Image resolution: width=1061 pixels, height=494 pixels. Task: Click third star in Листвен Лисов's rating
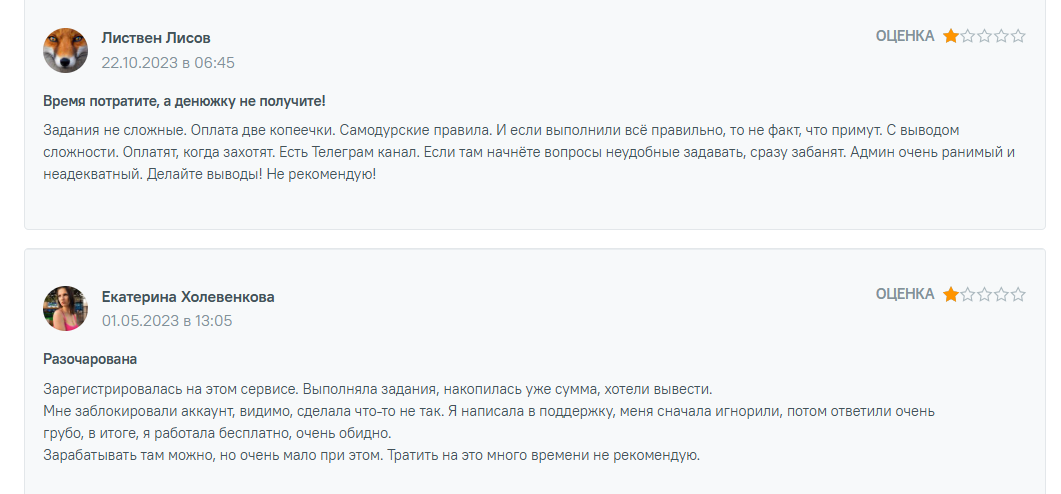coord(985,36)
